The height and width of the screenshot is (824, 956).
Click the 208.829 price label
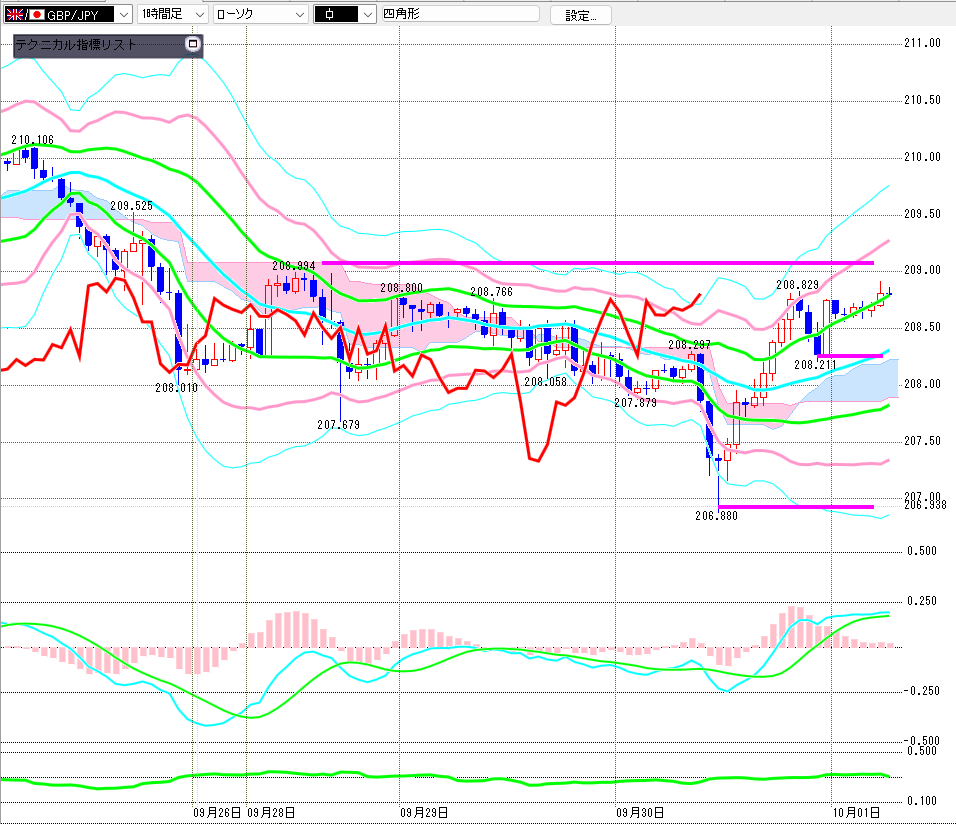point(797,284)
